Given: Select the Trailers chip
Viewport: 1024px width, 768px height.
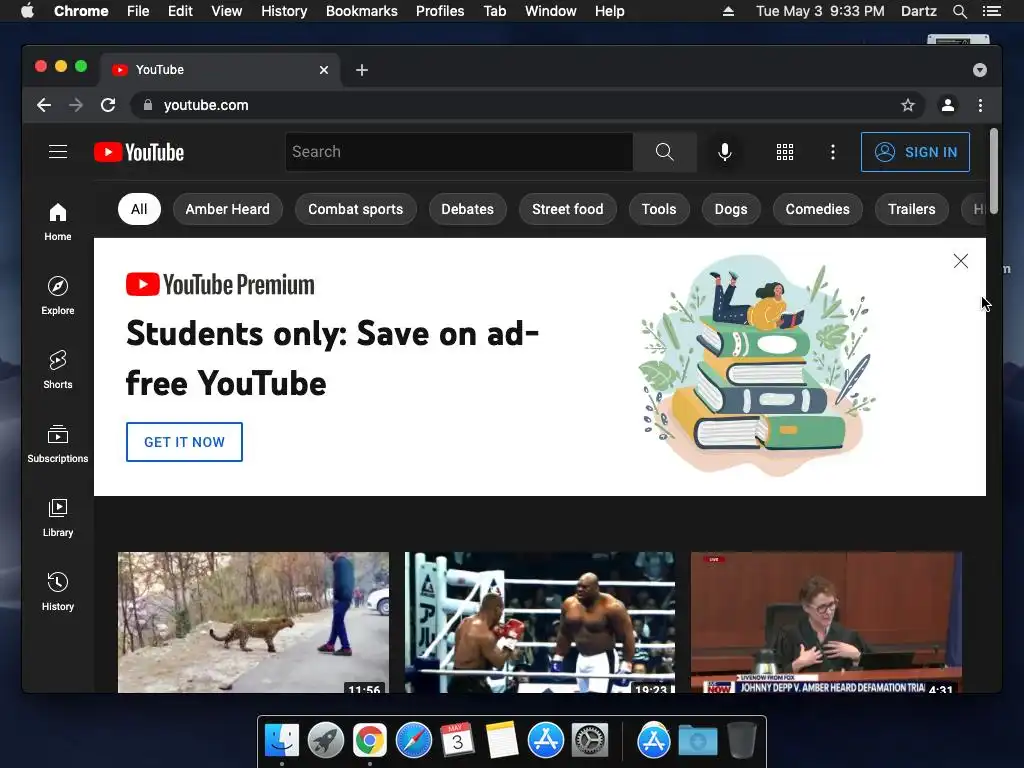Looking at the screenshot, I should point(911,209).
